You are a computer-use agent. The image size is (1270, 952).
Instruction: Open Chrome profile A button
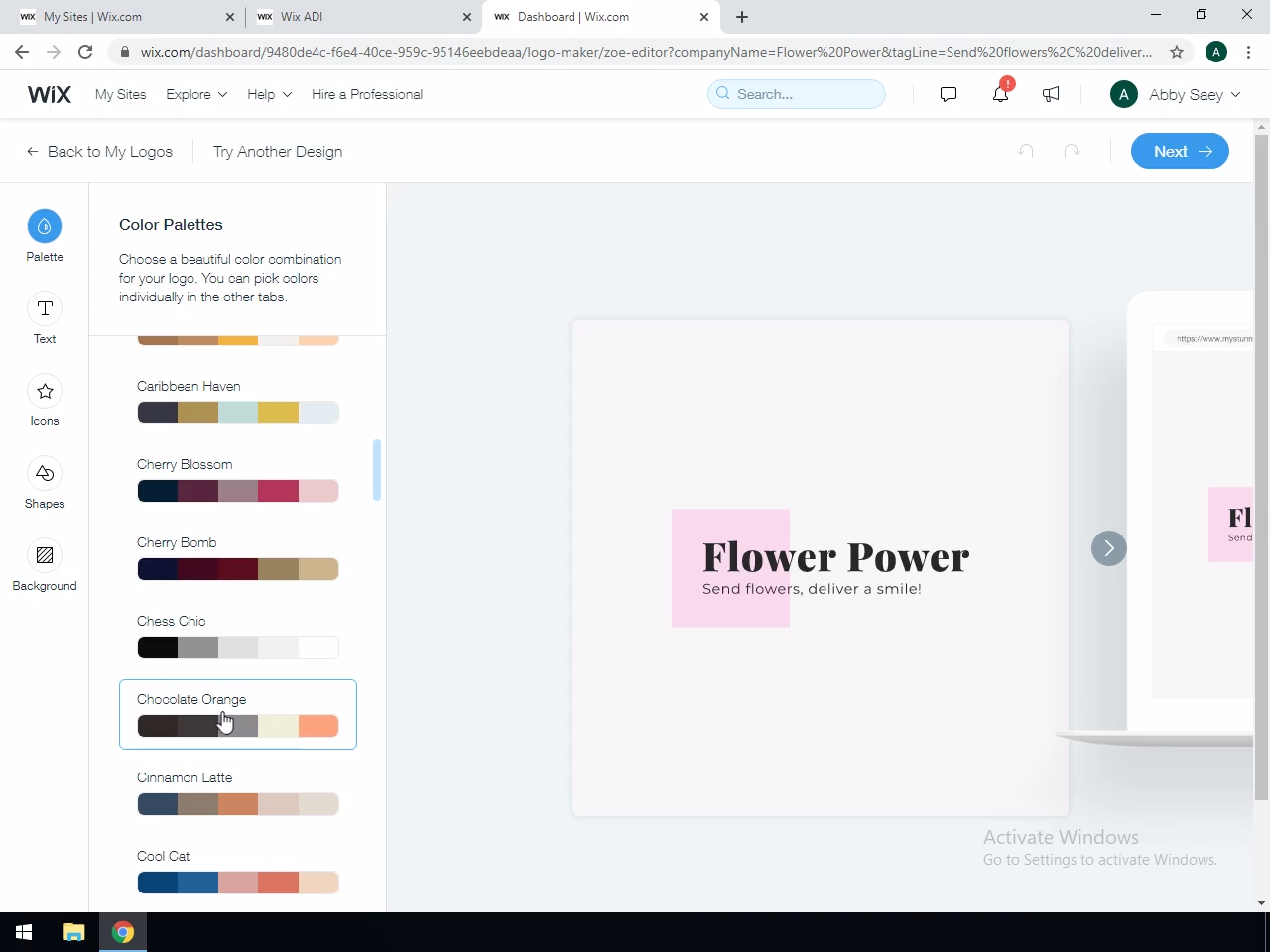click(x=1216, y=52)
